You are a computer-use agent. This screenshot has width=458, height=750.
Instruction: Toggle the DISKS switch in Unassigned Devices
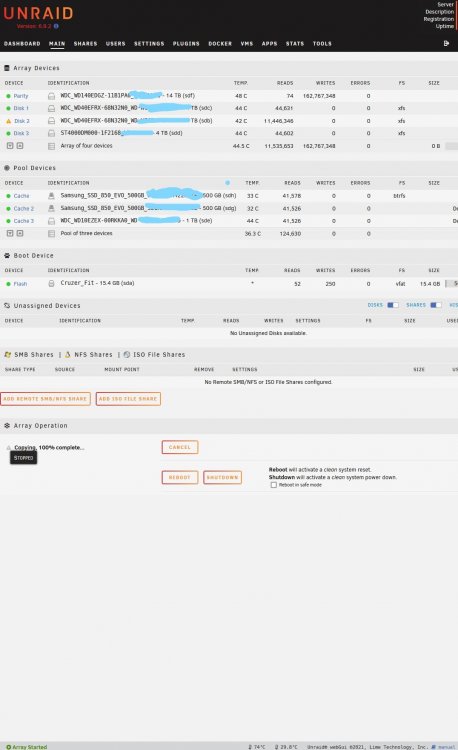[393, 305]
